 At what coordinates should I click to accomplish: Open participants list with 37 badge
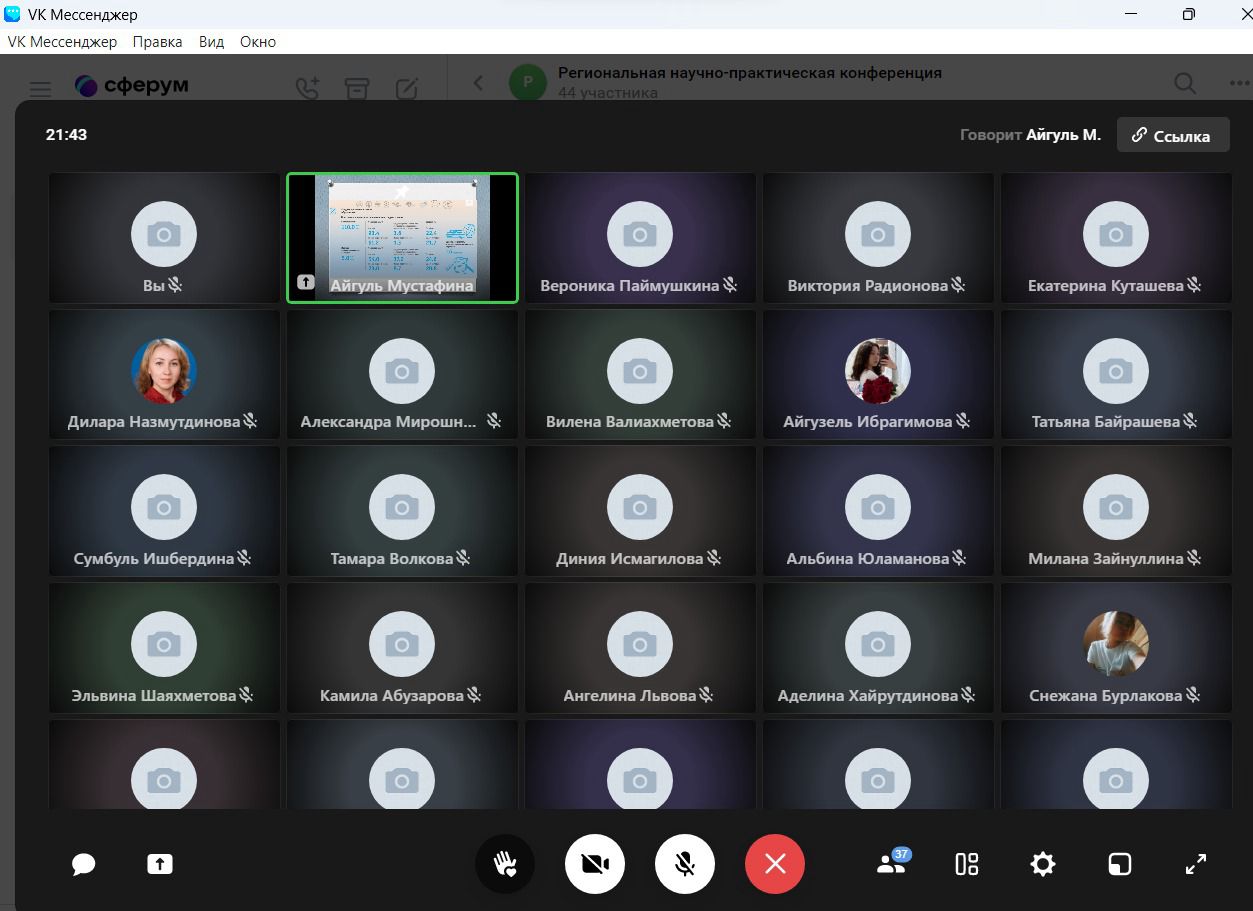click(x=891, y=863)
